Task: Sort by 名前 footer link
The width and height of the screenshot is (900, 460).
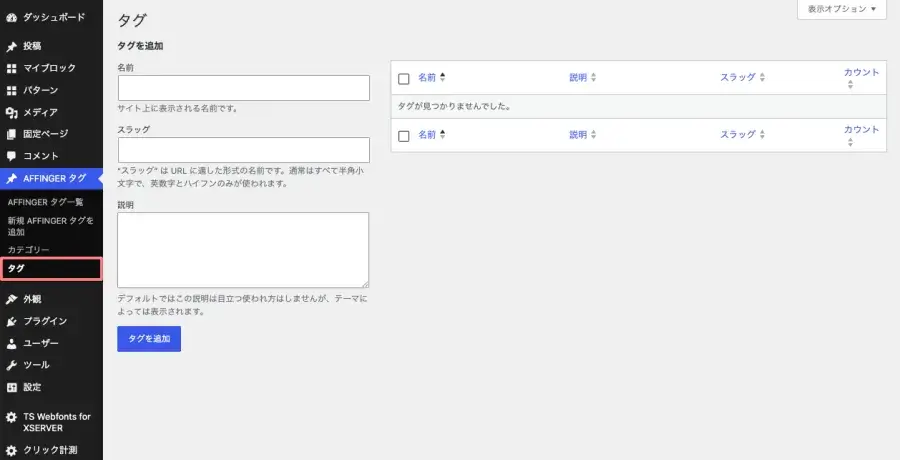Action: tap(426, 135)
